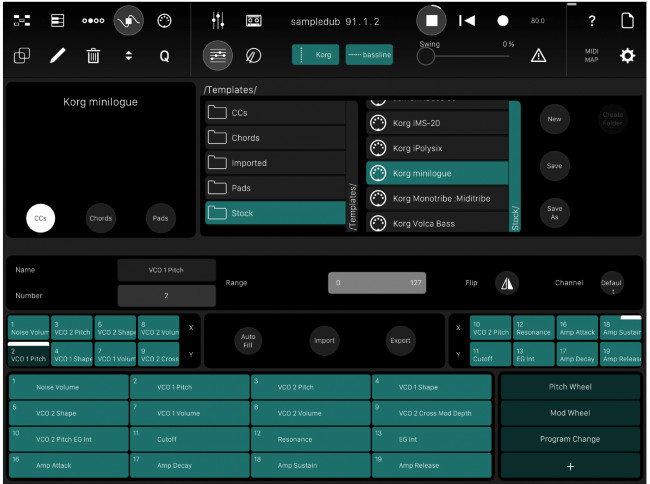This screenshot has width=650, height=484.
Task: Select 12 Resonance in right XY pad
Action: click(x=534, y=328)
